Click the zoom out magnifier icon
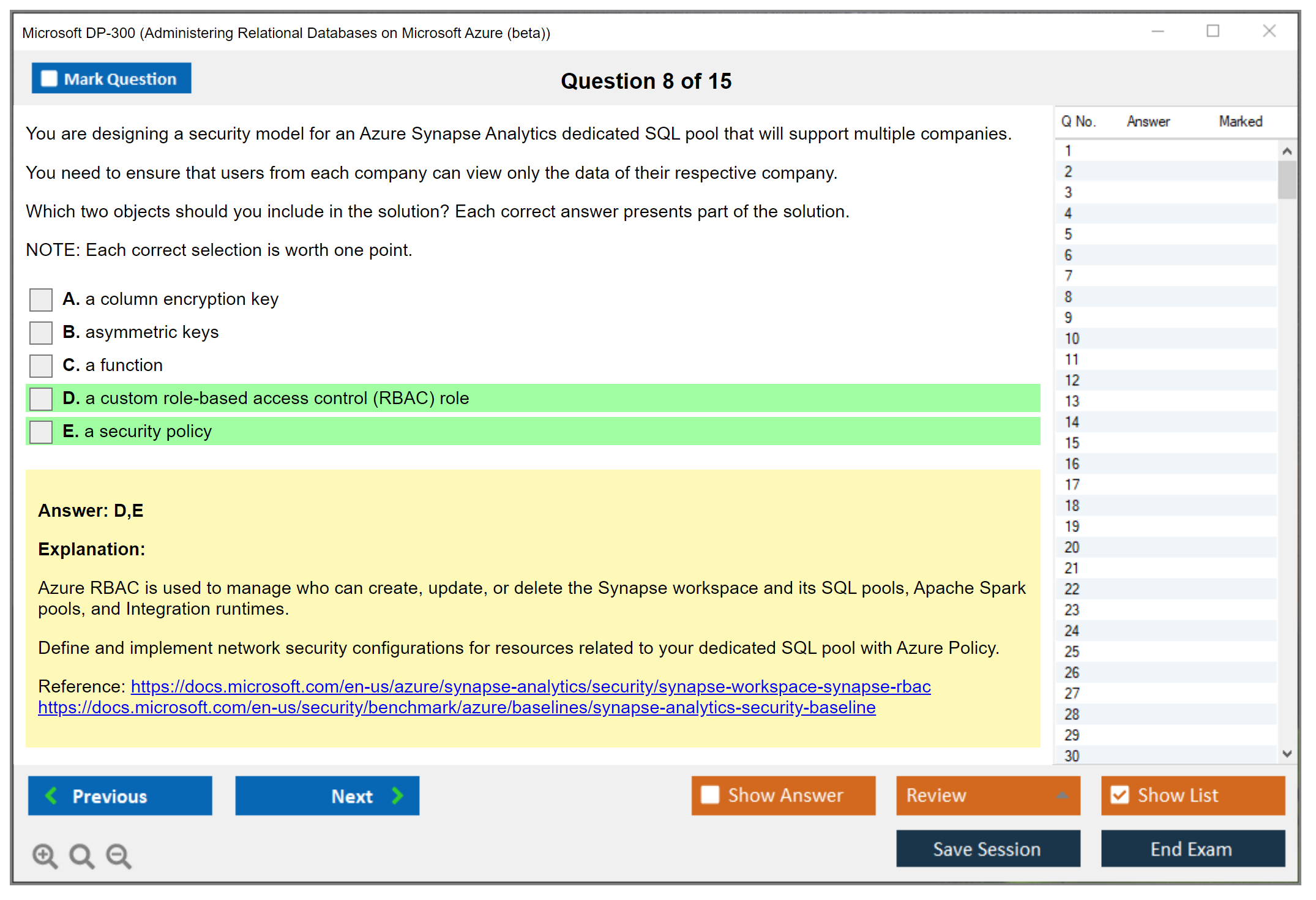1316x900 pixels. [x=119, y=855]
